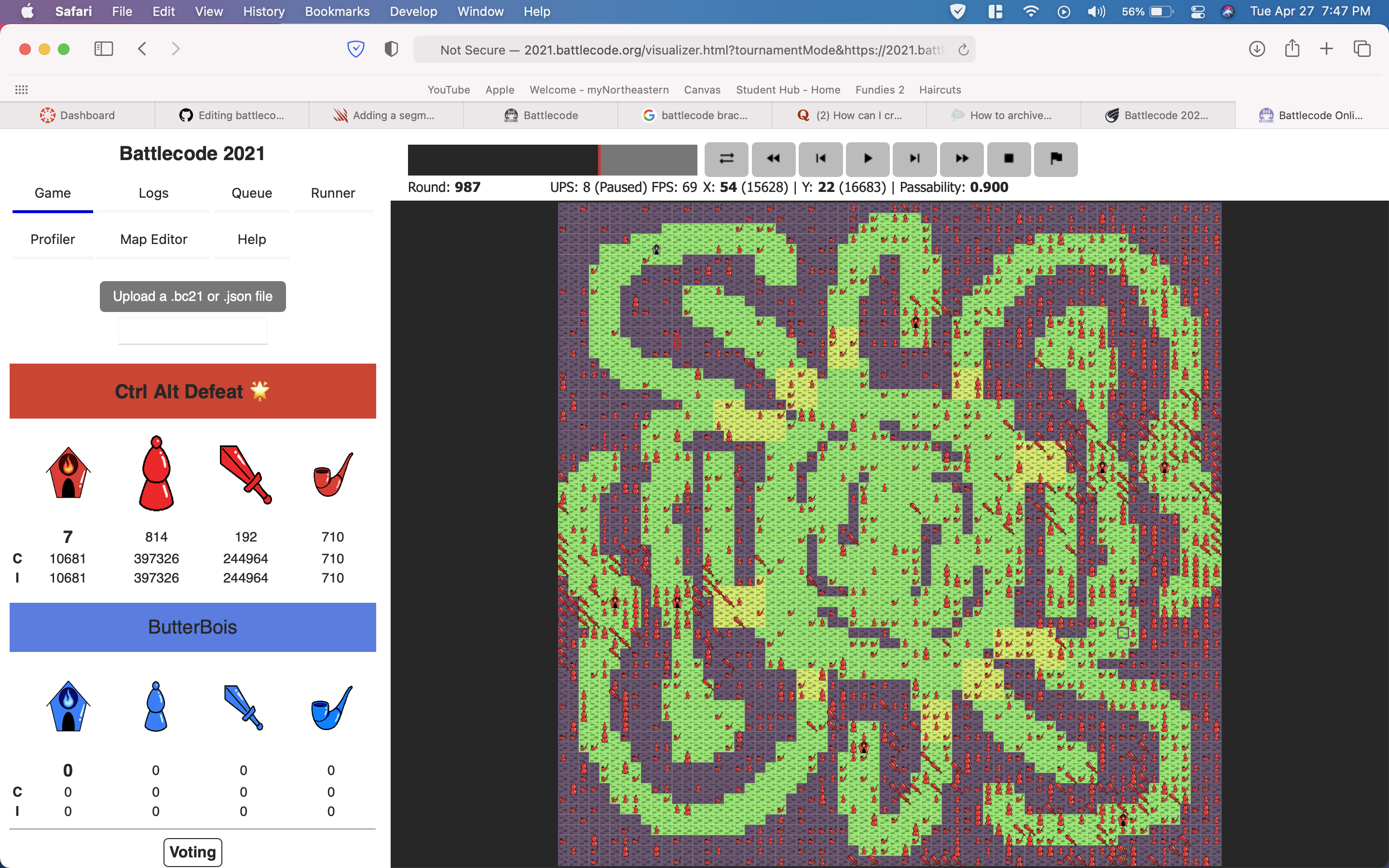Image resolution: width=1389 pixels, height=868 pixels.
Task: Click Upload a .bc21 or .json file
Action: tap(192, 296)
